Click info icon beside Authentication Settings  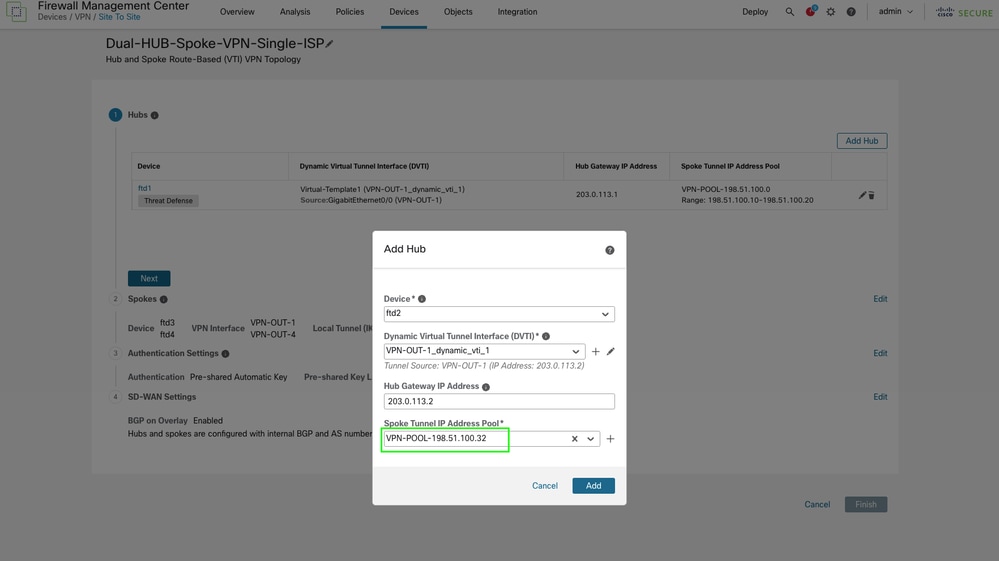[226, 353]
